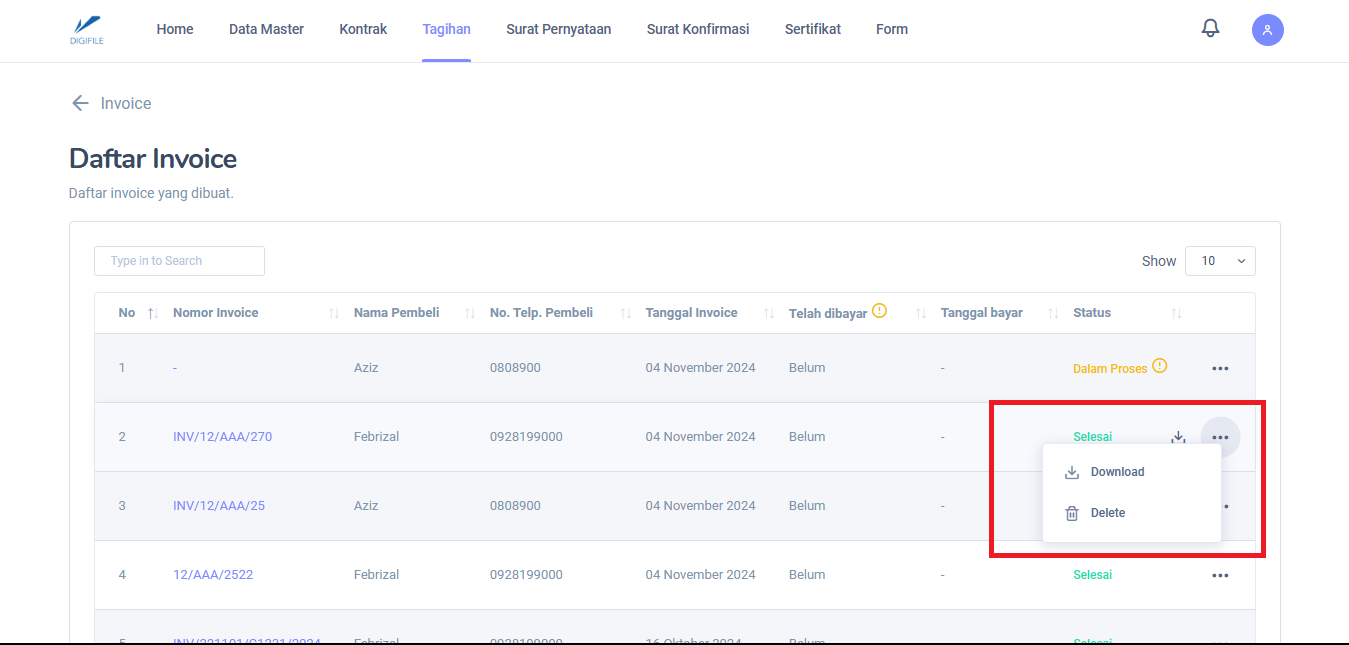Click the Type in to Search field

tap(179, 261)
